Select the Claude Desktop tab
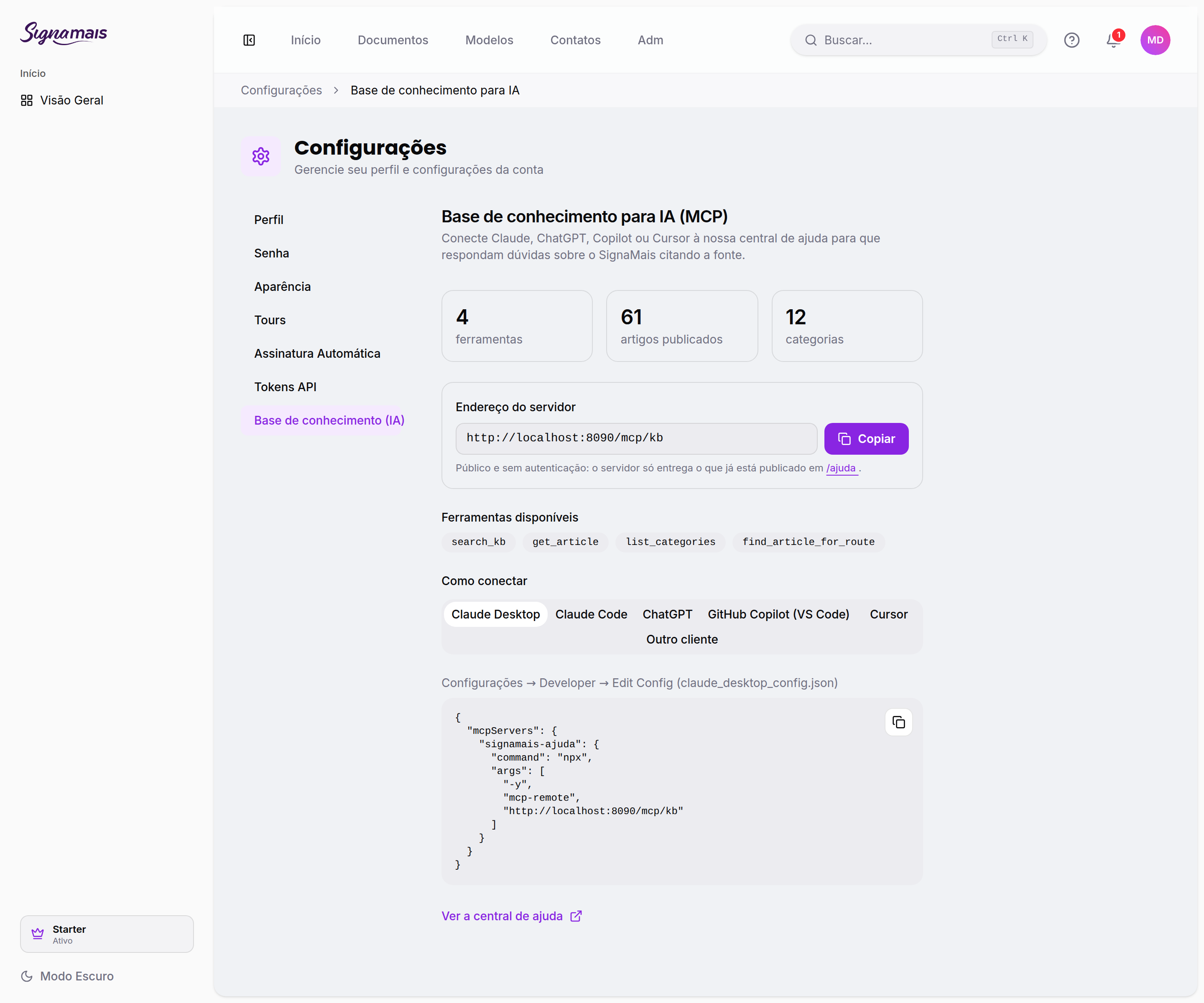This screenshot has width=1204, height=1003. tap(495, 614)
